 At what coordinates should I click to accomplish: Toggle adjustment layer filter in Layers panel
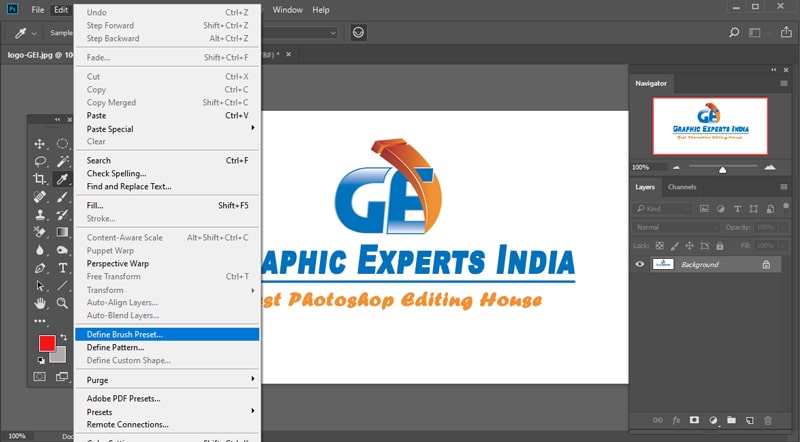(x=721, y=209)
